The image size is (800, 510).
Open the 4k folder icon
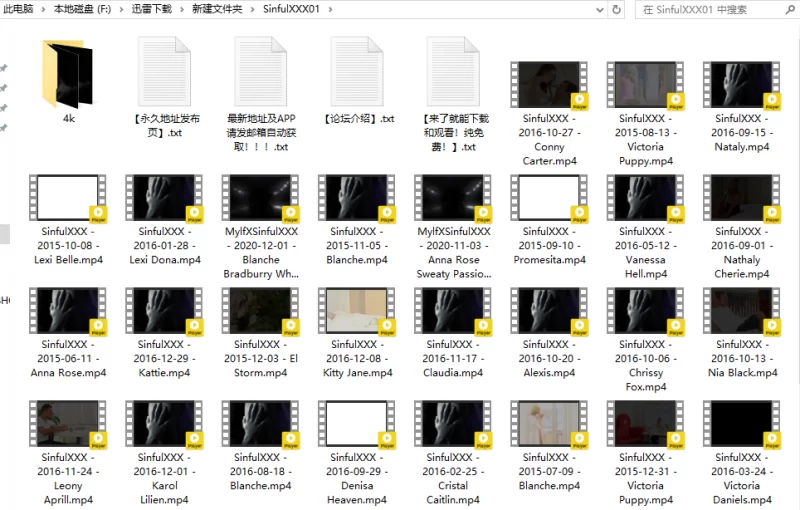tap(68, 74)
